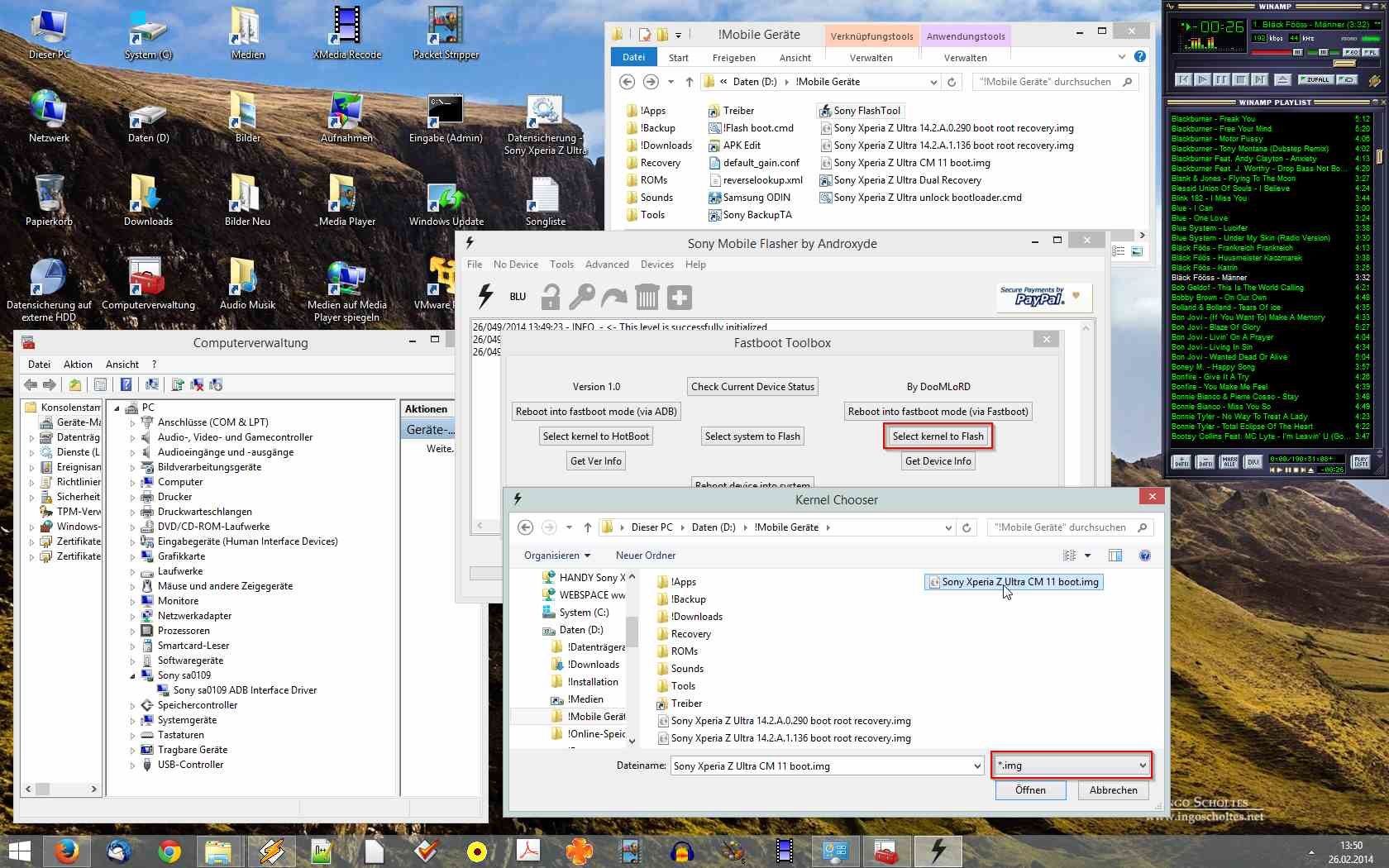Click preview pane icon in Kernel Chooser toolbar
The height and width of the screenshot is (868, 1389).
[x=1115, y=556]
